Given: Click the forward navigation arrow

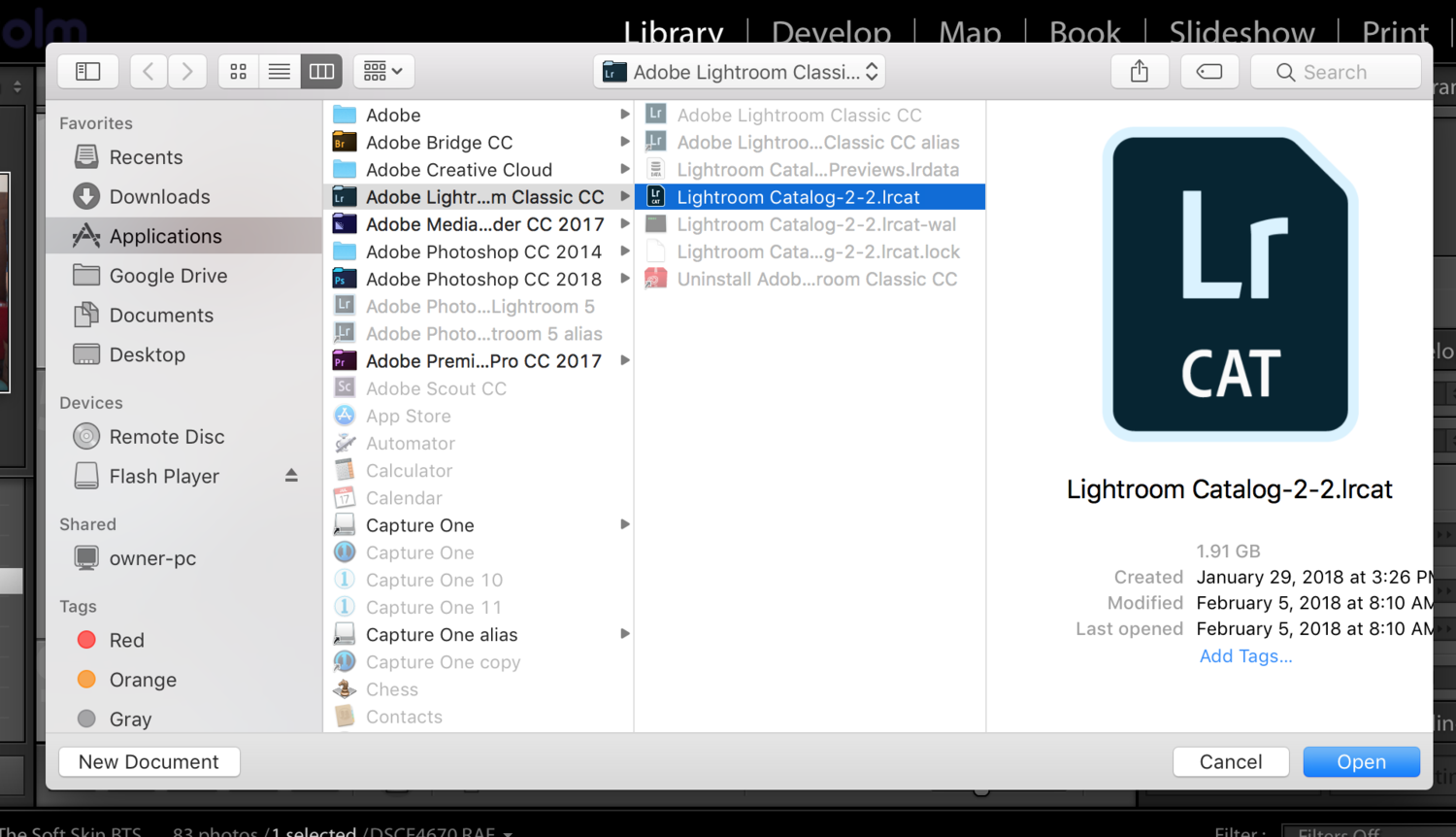Looking at the screenshot, I should click(x=187, y=72).
